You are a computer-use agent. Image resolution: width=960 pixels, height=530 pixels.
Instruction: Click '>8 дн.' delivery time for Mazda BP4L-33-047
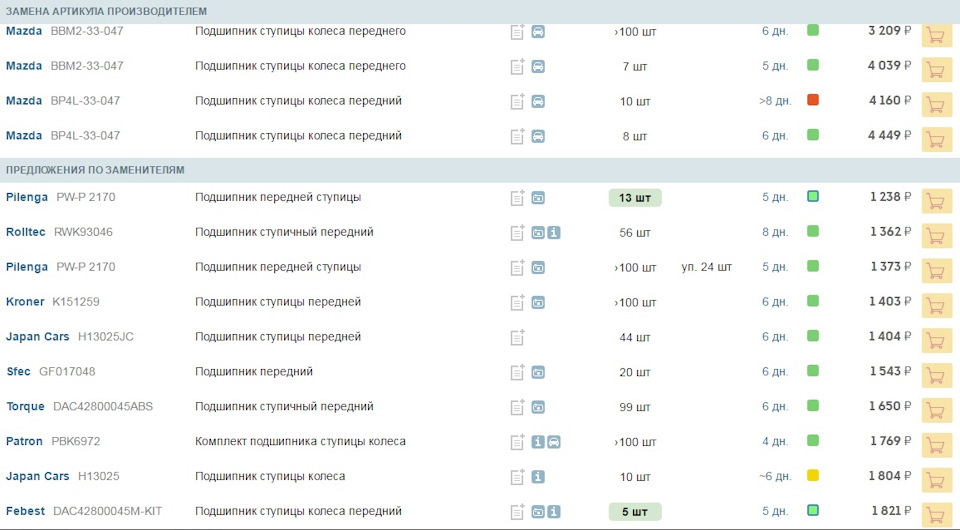(x=775, y=102)
